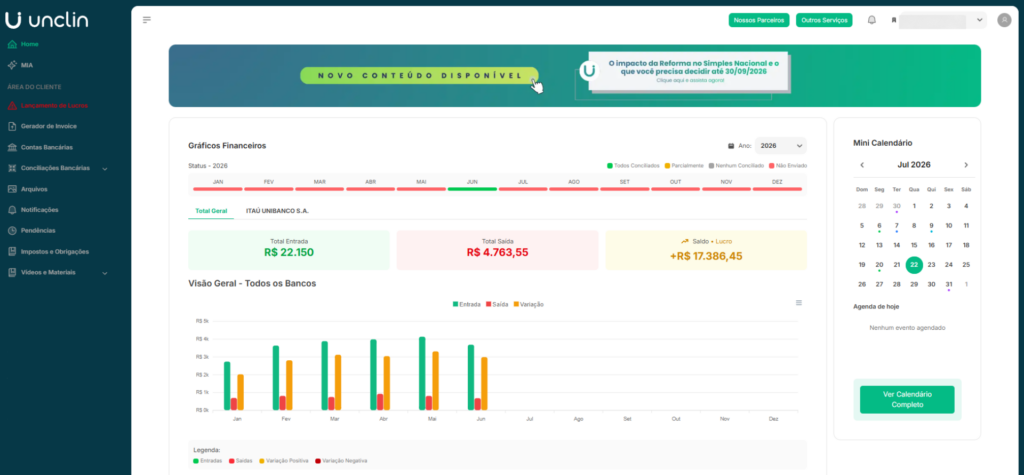Select day 31 in the mini calendar
Image resolution: width=1024 pixels, height=475 pixels.
[x=949, y=284]
